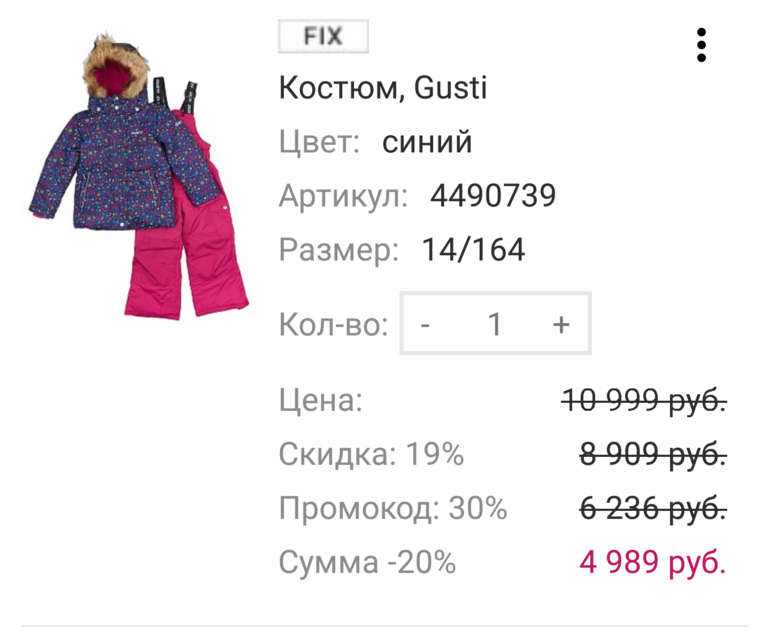This screenshot has width=770, height=635.
Task: Open the Костюм, Gusti product title
Action: [383, 88]
